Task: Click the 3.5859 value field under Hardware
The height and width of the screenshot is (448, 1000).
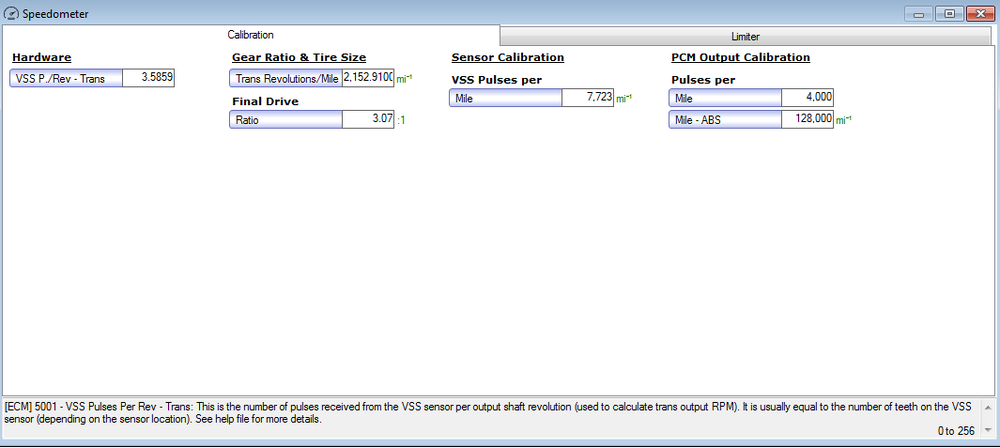Action: tap(148, 78)
